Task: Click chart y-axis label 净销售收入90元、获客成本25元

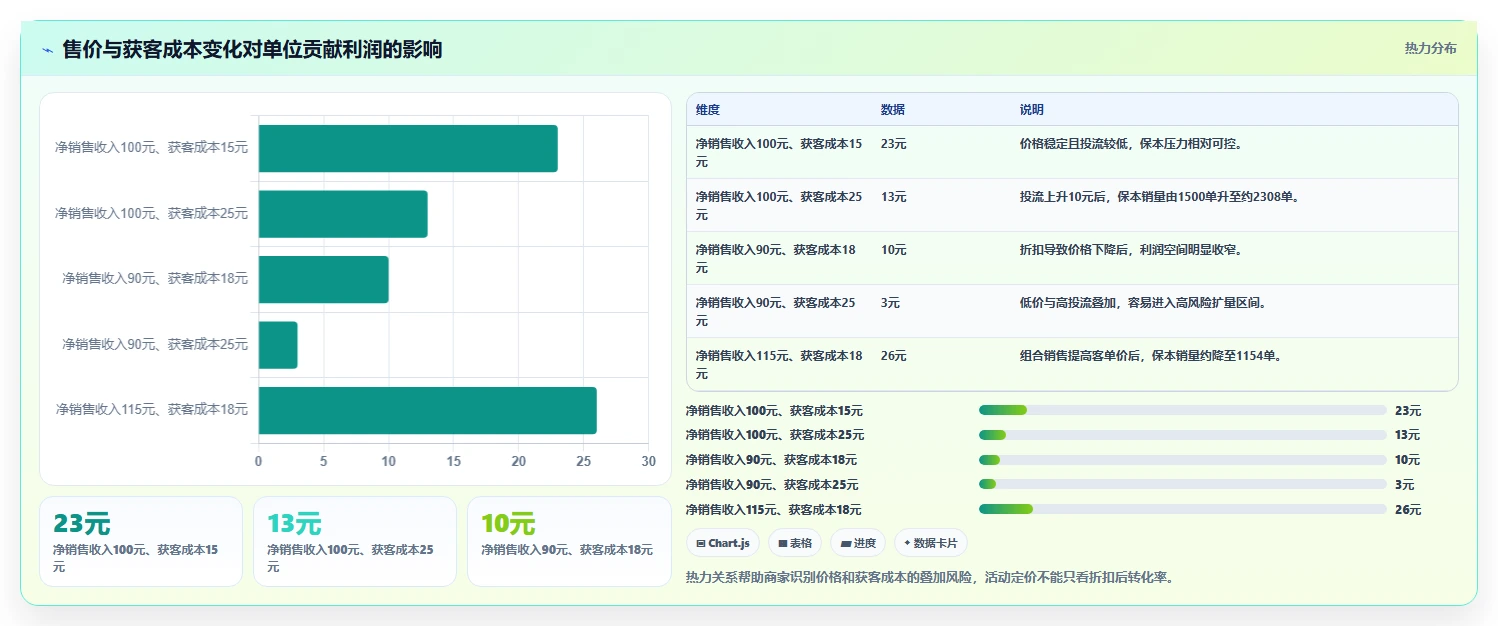Action: click(155, 345)
